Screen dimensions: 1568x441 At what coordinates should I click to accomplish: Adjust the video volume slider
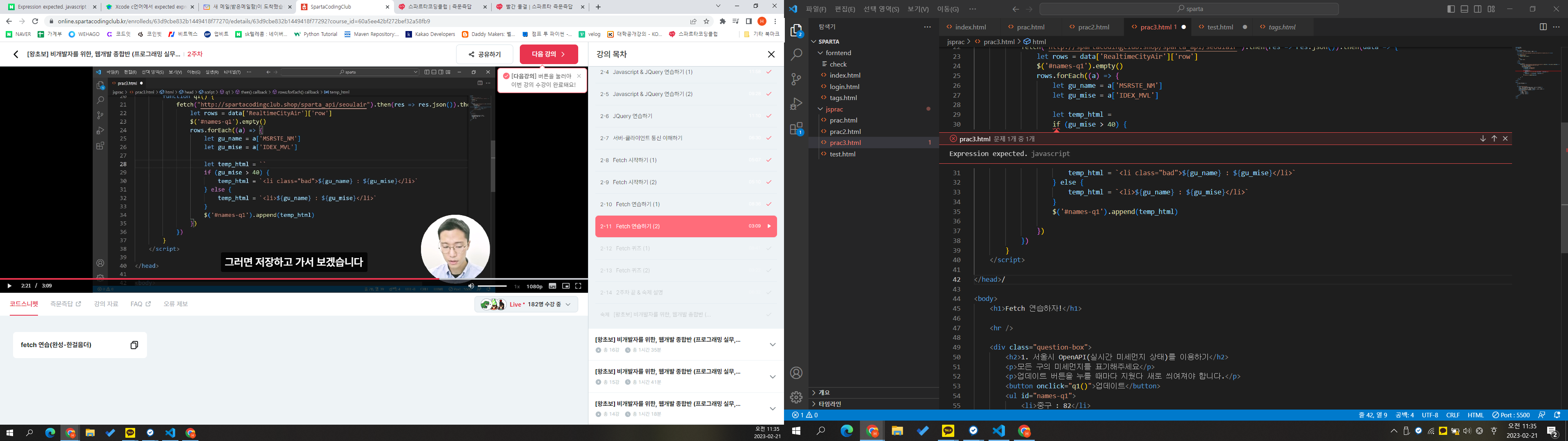[492, 286]
